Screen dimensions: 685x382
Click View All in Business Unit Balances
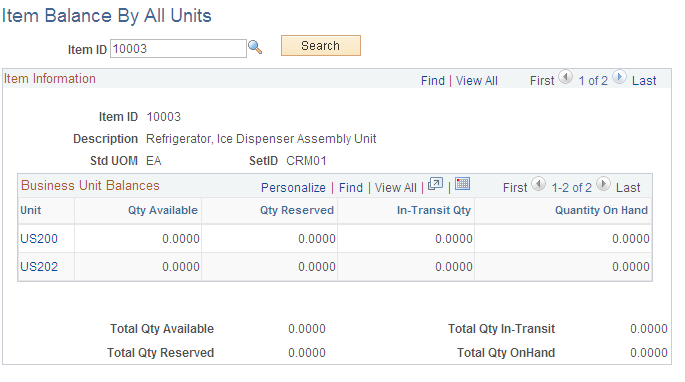tap(395, 188)
